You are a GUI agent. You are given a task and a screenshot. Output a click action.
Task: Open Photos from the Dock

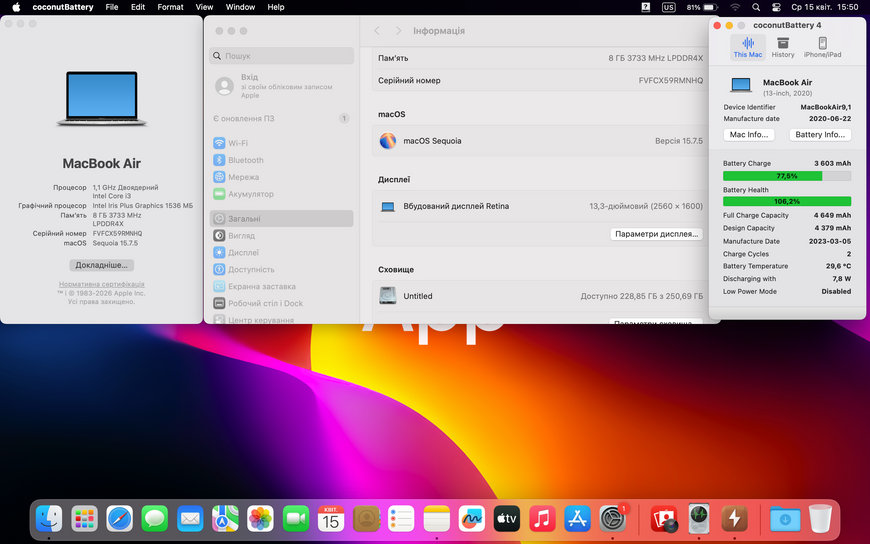pos(260,519)
